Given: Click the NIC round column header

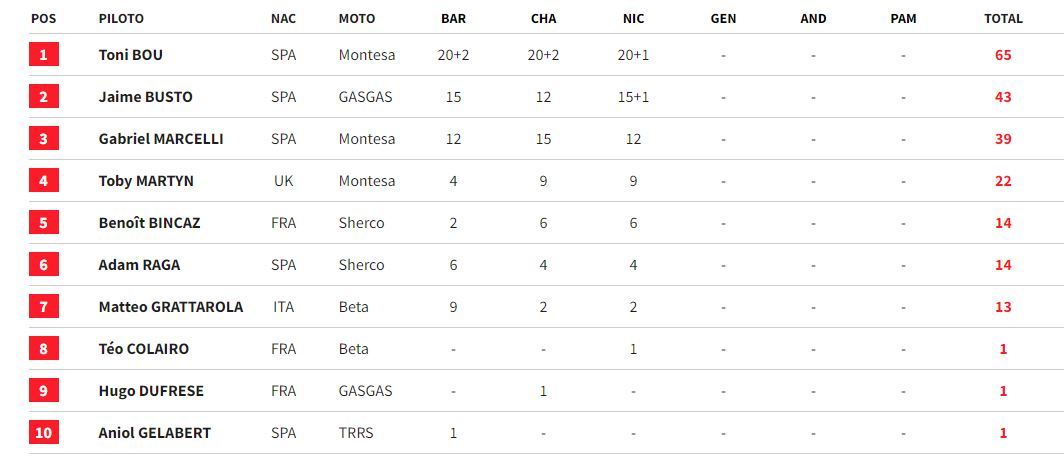Looking at the screenshot, I should (x=633, y=18).
